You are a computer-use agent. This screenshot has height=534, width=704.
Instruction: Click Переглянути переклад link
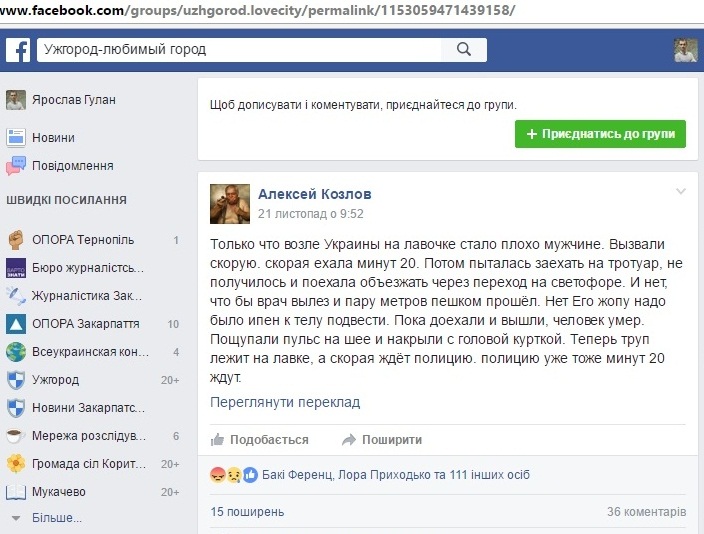click(285, 402)
